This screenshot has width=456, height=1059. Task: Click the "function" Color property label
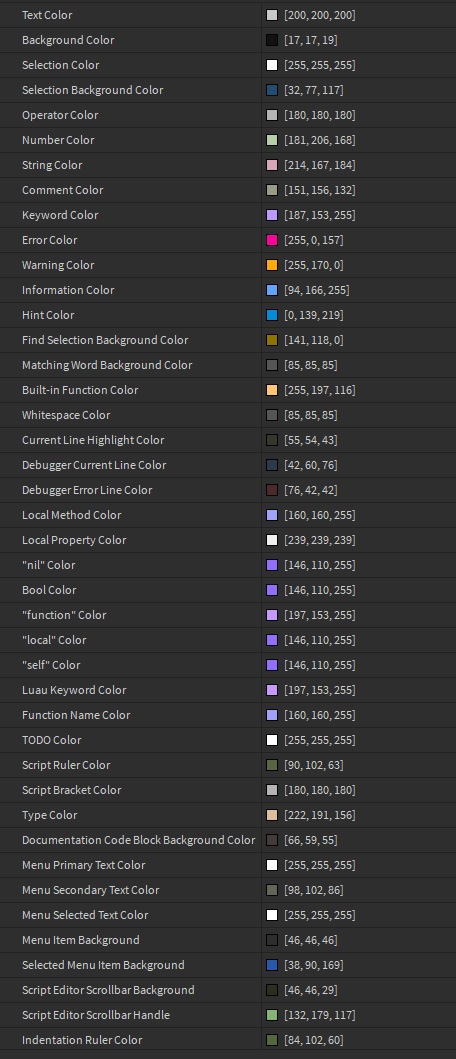64,615
